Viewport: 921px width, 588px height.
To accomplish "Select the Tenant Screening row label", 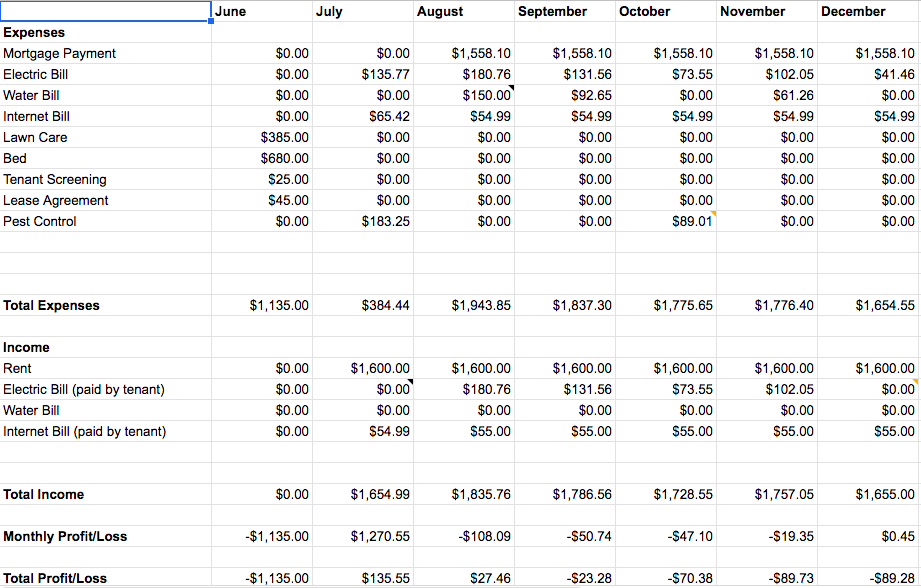I will coord(55,180).
